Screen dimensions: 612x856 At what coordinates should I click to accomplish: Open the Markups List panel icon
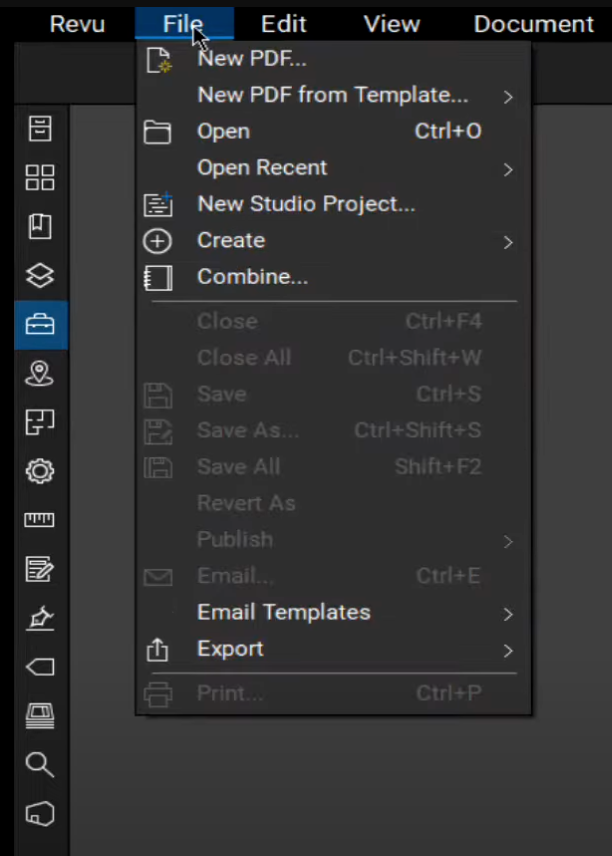(x=40, y=569)
